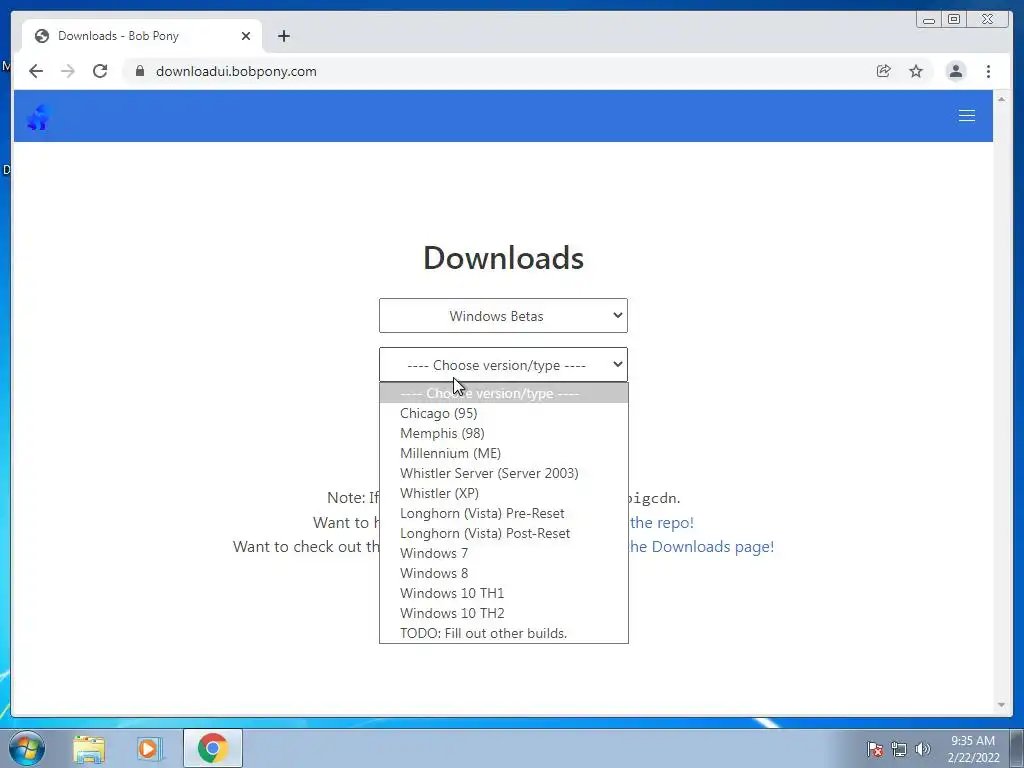Choose Millennium (ME) option
Image resolution: width=1024 pixels, height=768 pixels.
[x=504, y=453]
